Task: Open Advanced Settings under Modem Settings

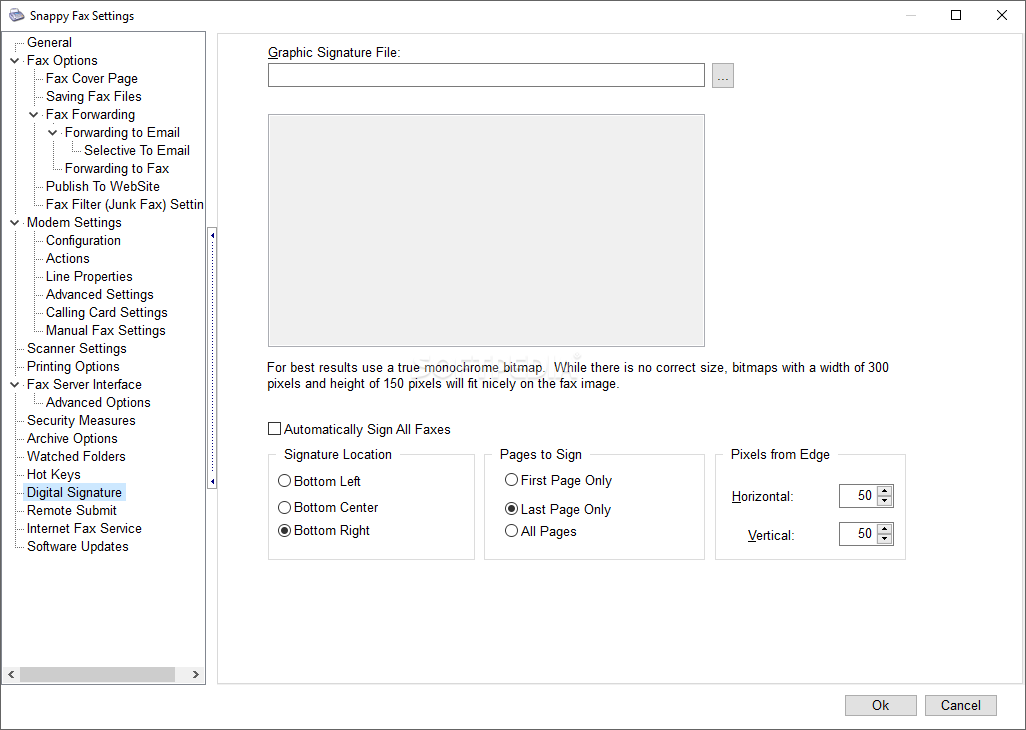Action: point(99,294)
